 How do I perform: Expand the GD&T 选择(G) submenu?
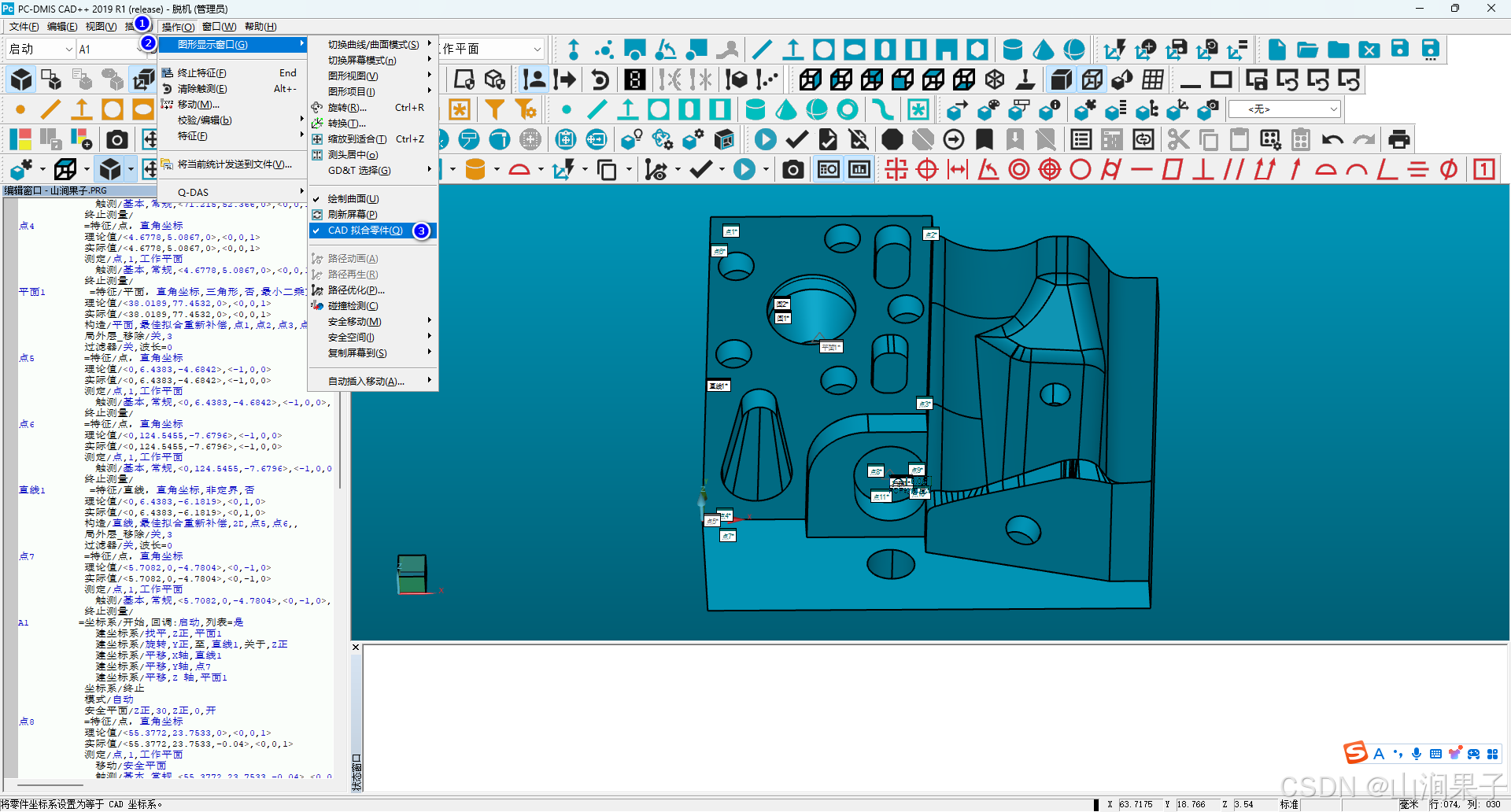[372, 171]
